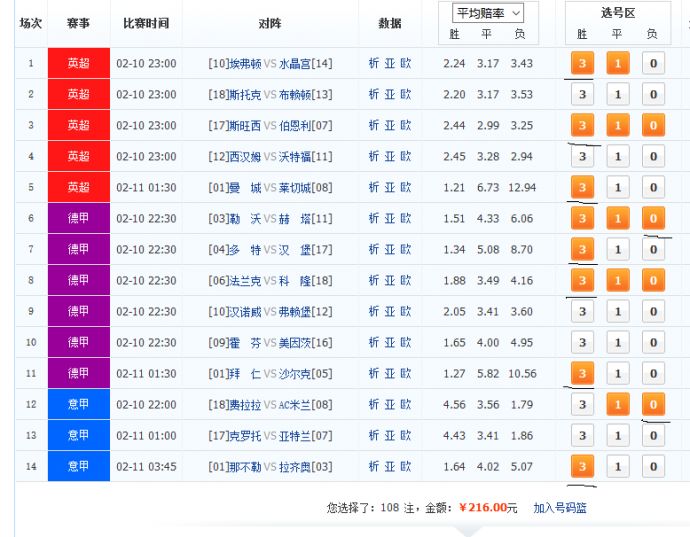Click 加入号码篮 link
Viewport: 690px width, 537px height.
point(560,508)
